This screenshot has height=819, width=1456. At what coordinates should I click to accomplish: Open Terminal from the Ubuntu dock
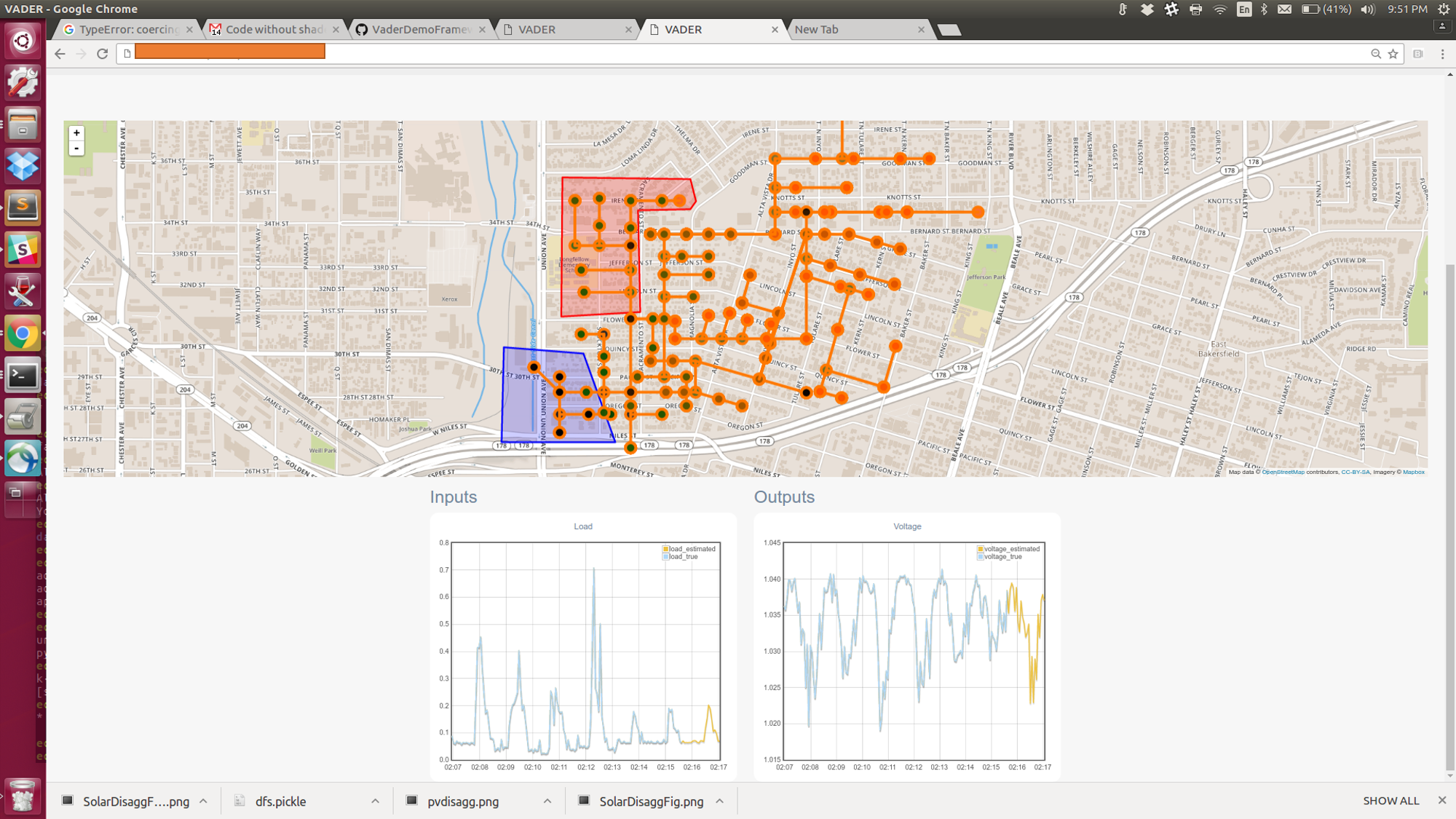[x=22, y=376]
